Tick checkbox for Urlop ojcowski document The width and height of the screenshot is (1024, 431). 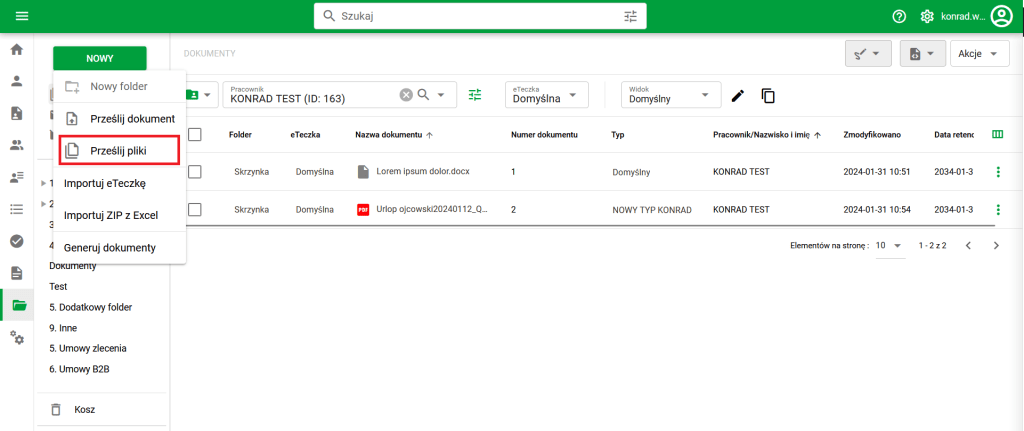click(x=195, y=209)
